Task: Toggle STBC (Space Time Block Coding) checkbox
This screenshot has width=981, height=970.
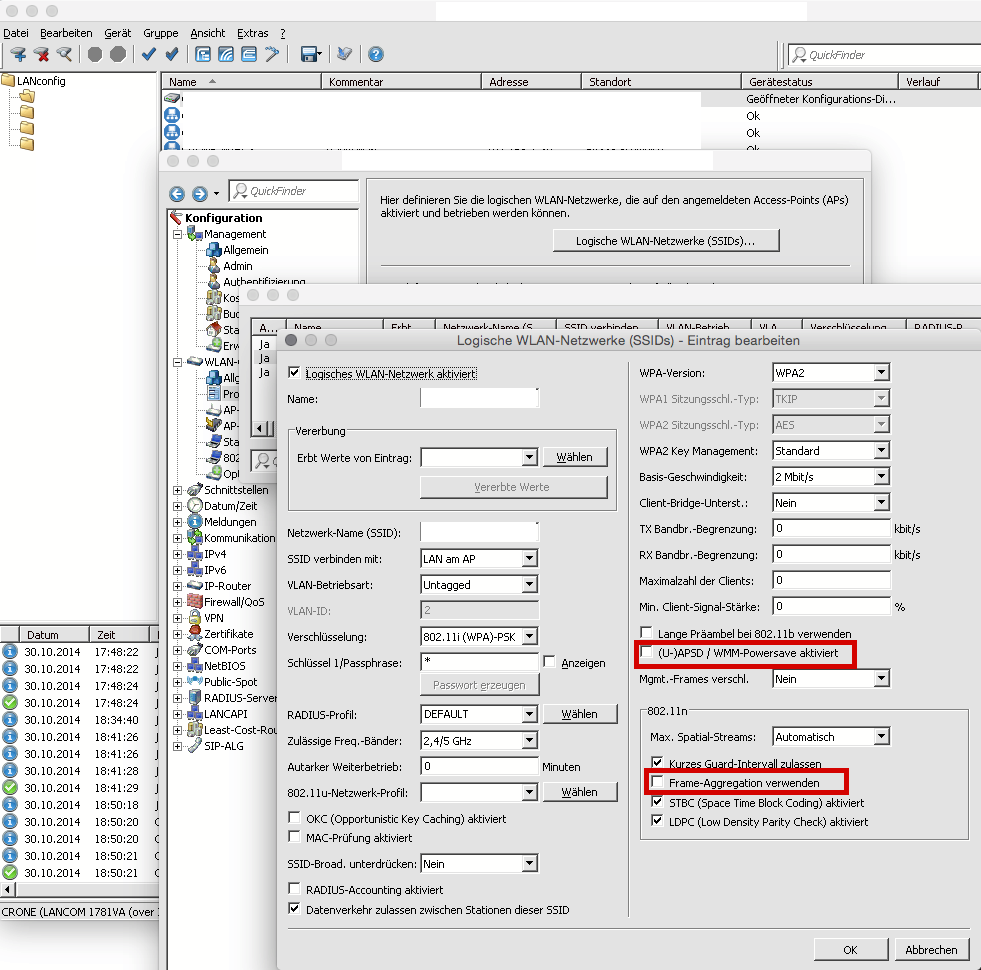Action: 657,802
